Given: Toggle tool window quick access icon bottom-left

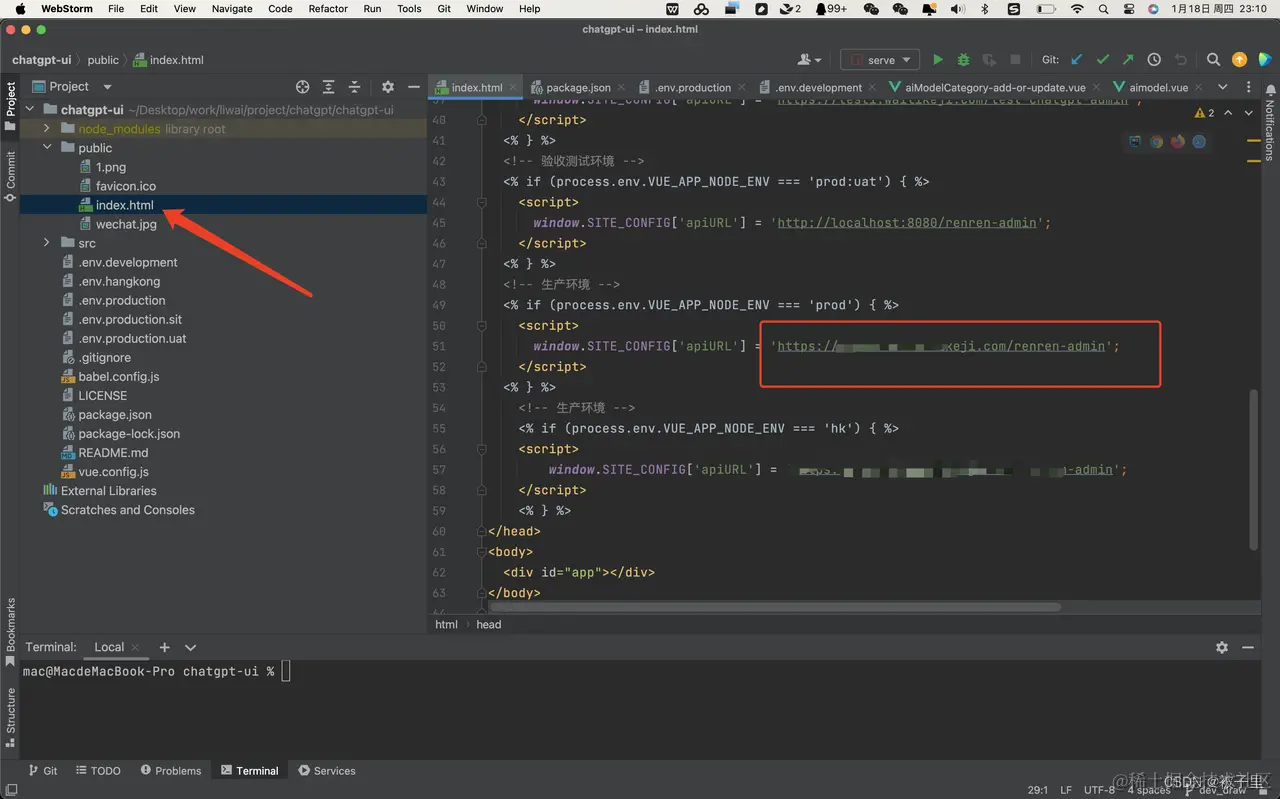Looking at the screenshot, I should [11, 789].
